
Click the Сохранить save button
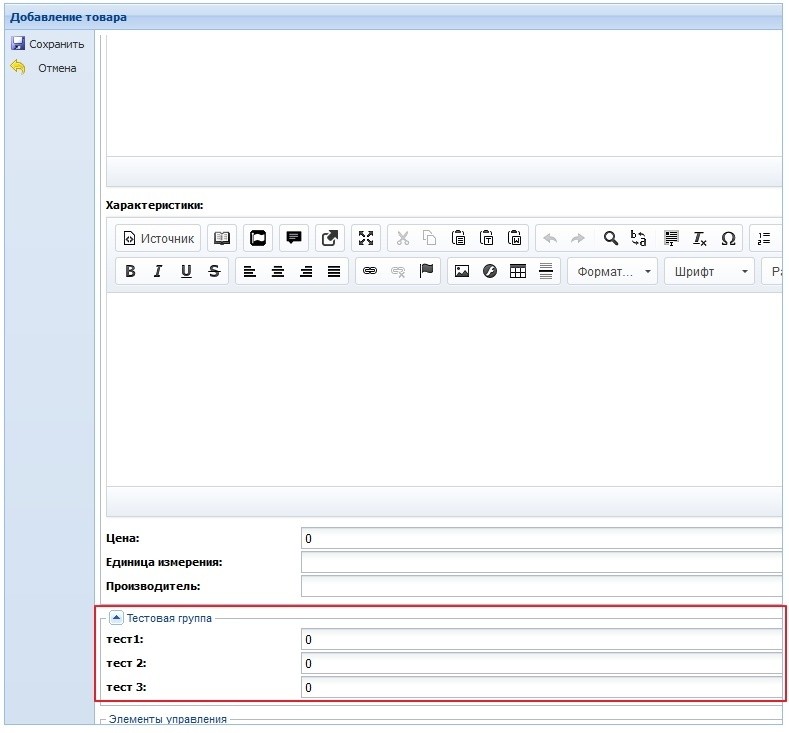coord(47,44)
